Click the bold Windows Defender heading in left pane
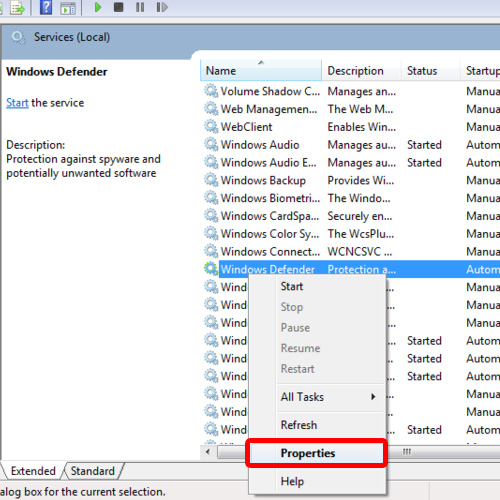The width and height of the screenshot is (500, 500). [57, 72]
